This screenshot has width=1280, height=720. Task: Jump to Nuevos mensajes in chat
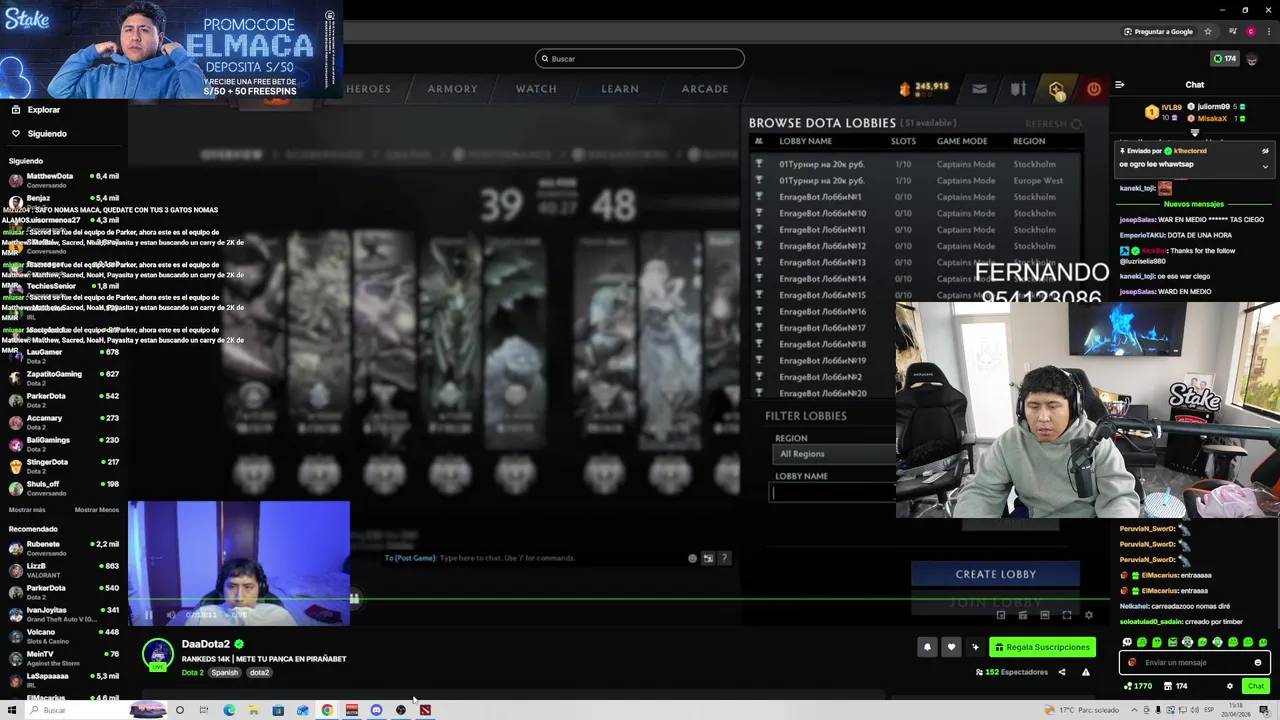[1194, 204]
